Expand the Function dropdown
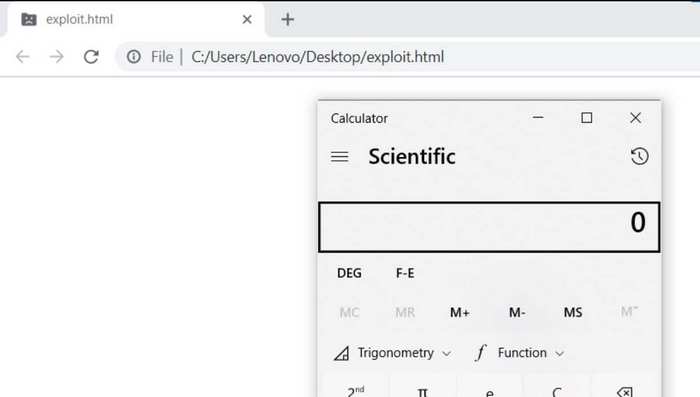 point(520,353)
